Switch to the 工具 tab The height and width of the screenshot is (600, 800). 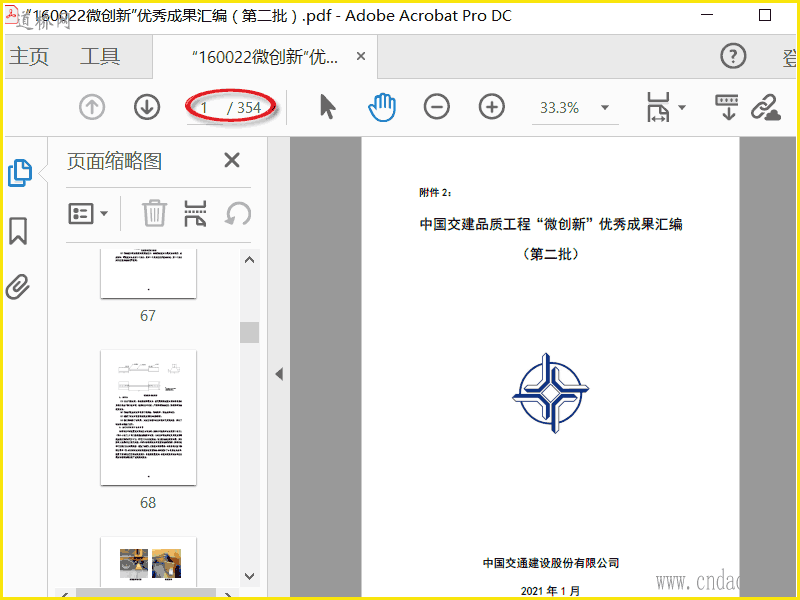(x=100, y=56)
